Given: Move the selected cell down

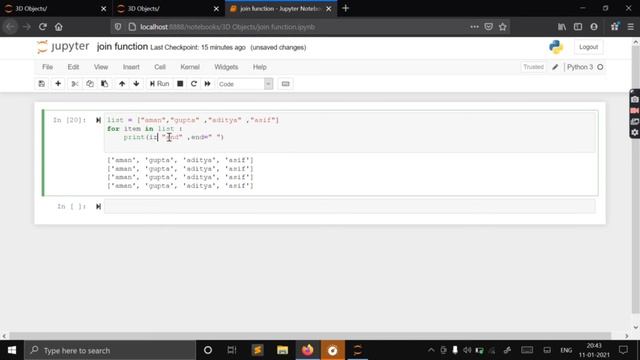Looking at the screenshot, I should coord(136,84).
